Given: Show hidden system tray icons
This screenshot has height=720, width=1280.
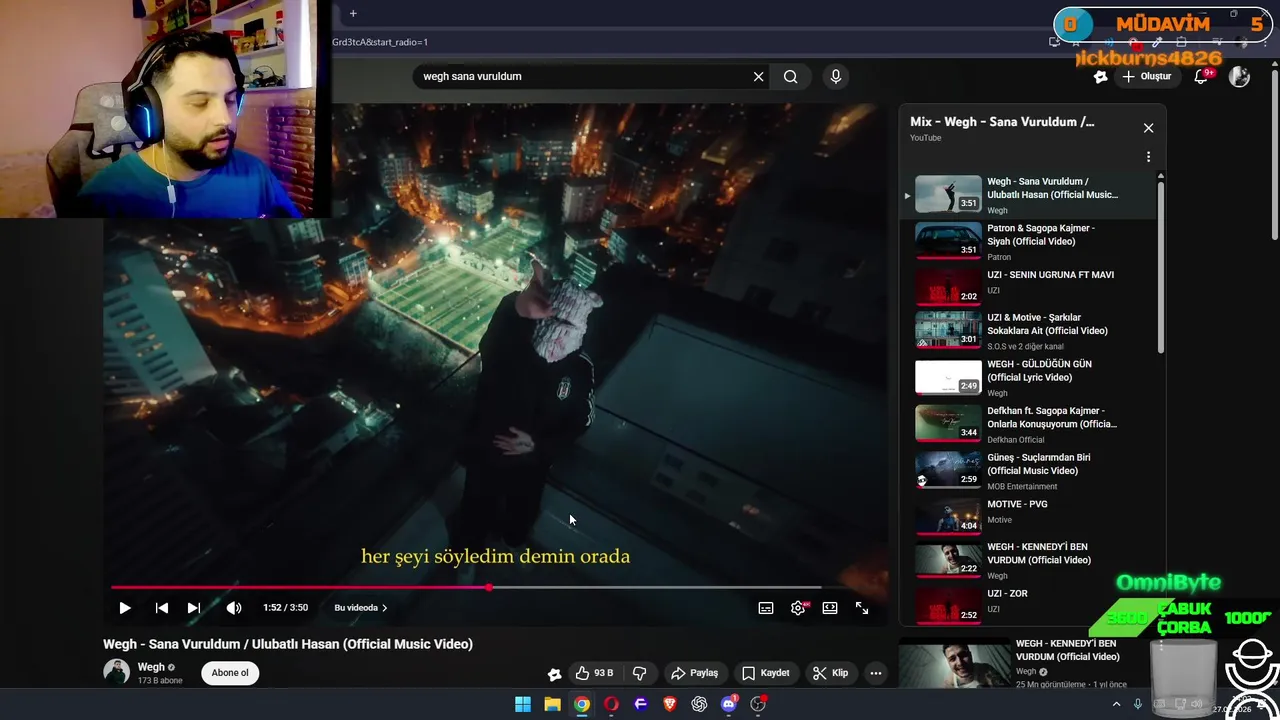Looking at the screenshot, I should pyautogui.click(x=1116, y=704).
